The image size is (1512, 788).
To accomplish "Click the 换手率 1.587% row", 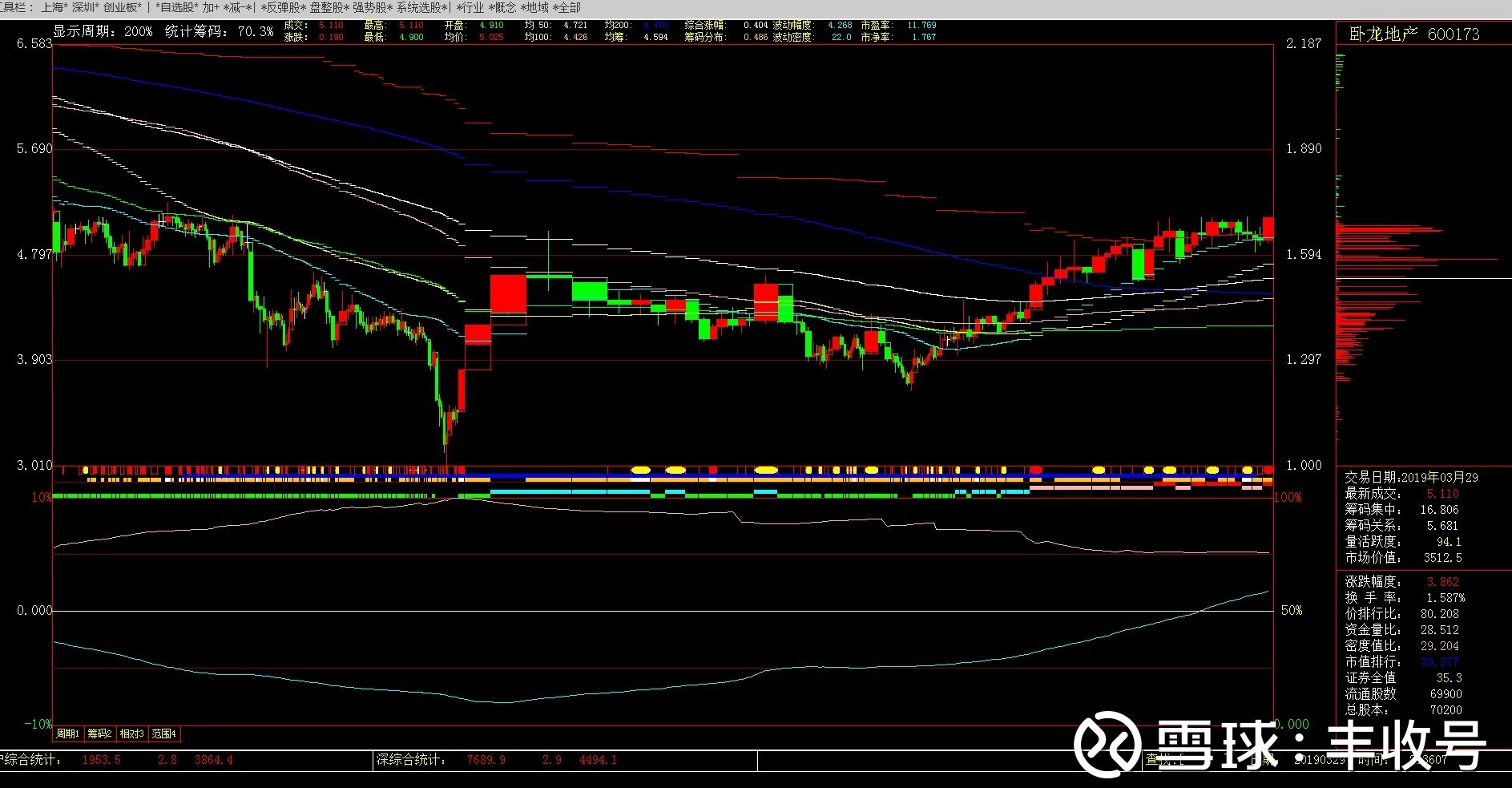I will (1405, 597).
